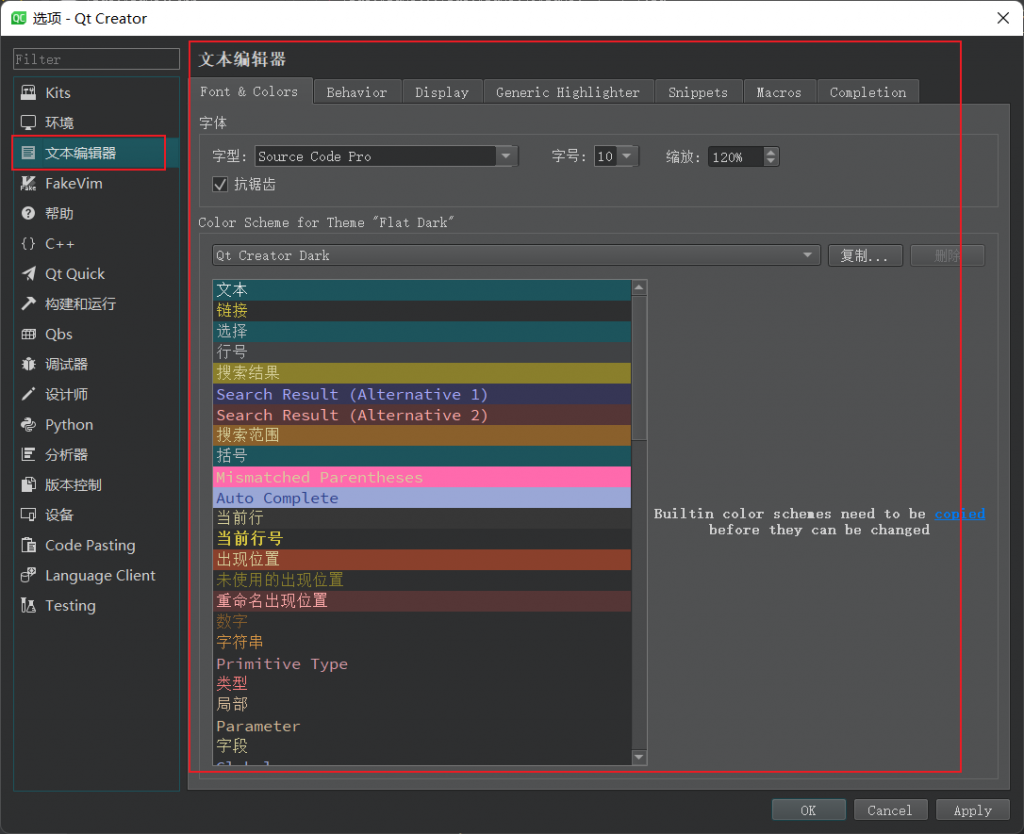Viewport: 1024px width, 834px height.
Task: Click the Cancel button
Action: 889,810
